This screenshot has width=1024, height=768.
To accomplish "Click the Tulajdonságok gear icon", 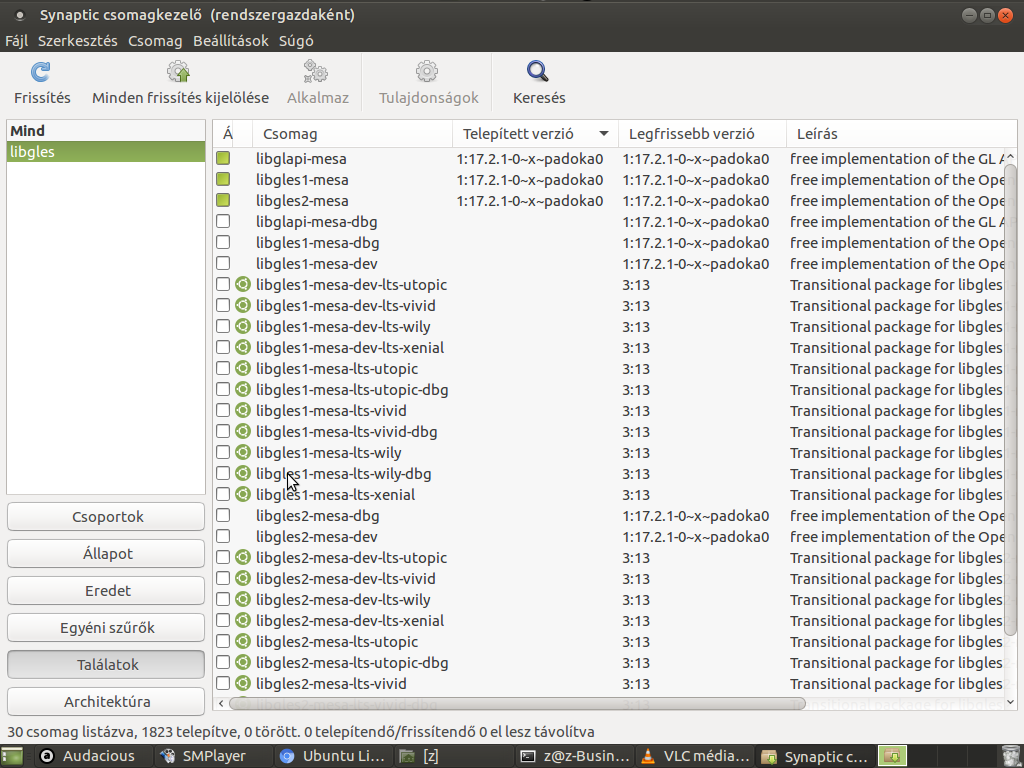I will coord(426,72).
